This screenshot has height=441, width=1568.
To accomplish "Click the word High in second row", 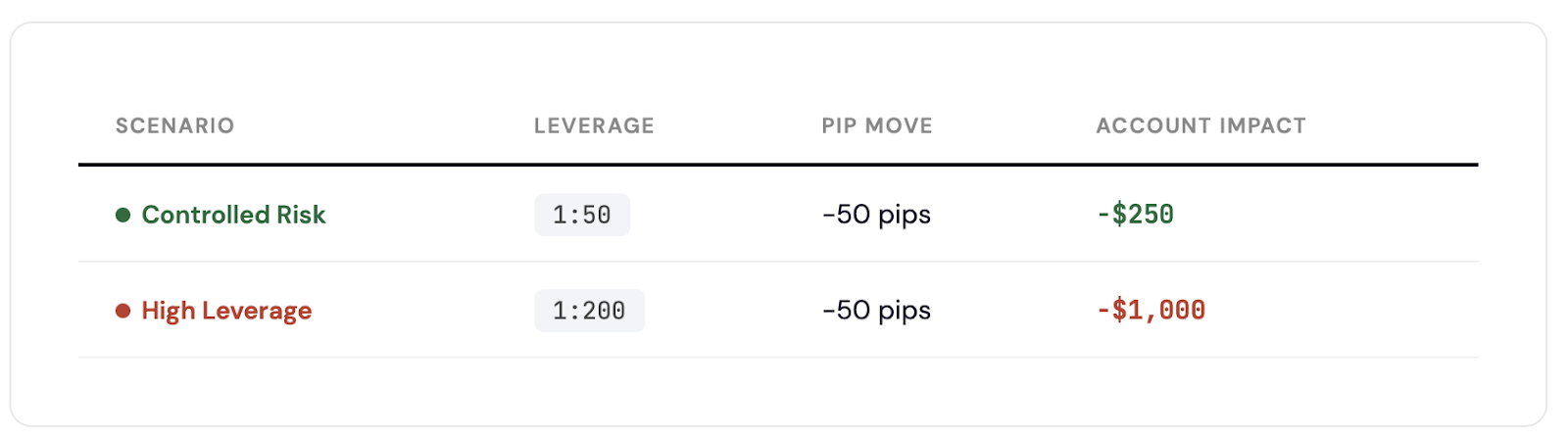I will click(169, 312).
